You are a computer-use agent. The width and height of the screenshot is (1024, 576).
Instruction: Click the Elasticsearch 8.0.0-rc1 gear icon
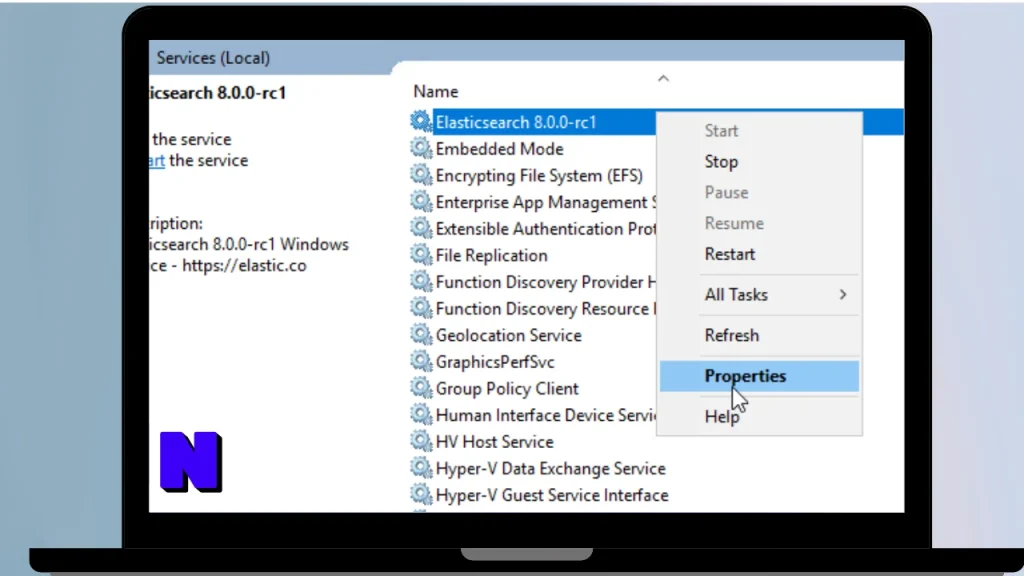(x=421, y=122)
